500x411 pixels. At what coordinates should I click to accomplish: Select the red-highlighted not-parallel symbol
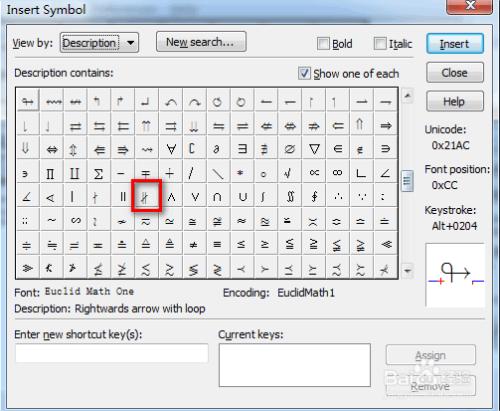146,196
